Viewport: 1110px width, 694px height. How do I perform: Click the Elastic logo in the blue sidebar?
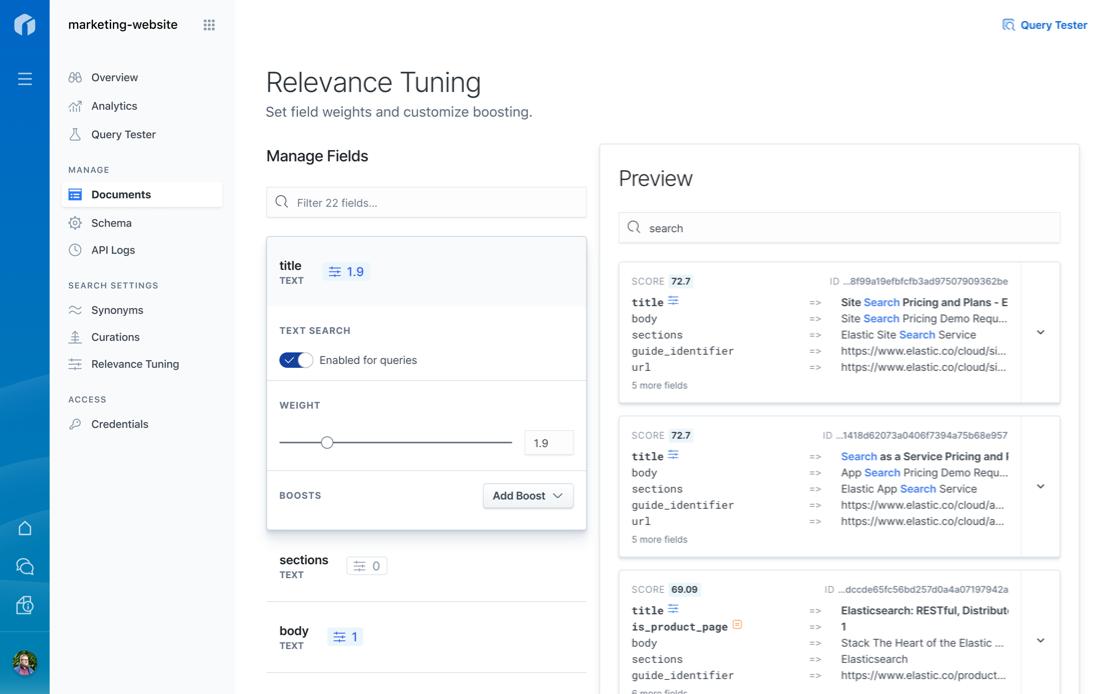pyautogui.click(x=25, y=25)
